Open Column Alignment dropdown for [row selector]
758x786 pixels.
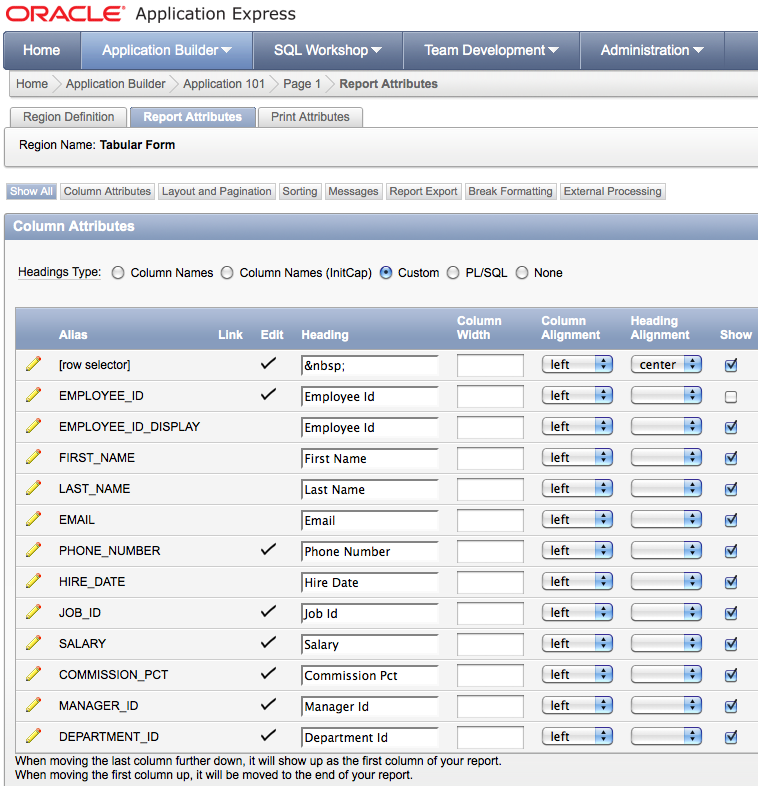(577, 364)
